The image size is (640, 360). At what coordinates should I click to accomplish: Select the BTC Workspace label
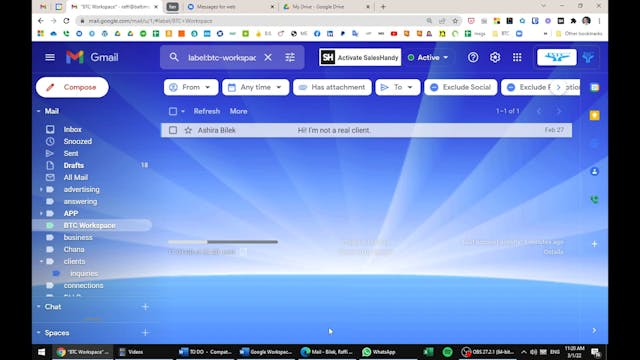point(89,226)
